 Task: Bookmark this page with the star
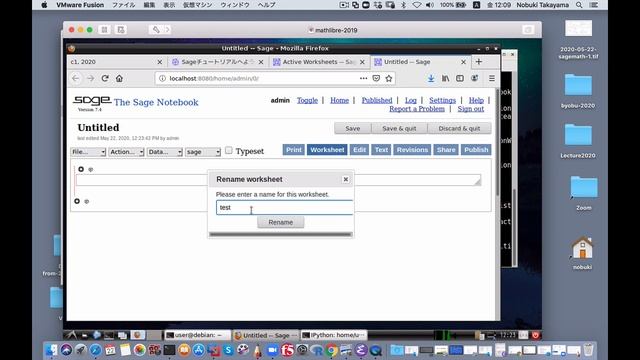click(389, 78)
